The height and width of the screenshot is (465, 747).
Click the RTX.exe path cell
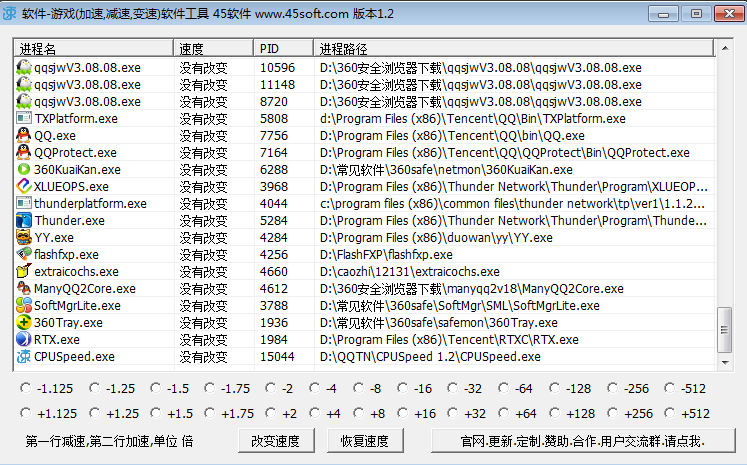pyautogui.click(x=449, y=340)
